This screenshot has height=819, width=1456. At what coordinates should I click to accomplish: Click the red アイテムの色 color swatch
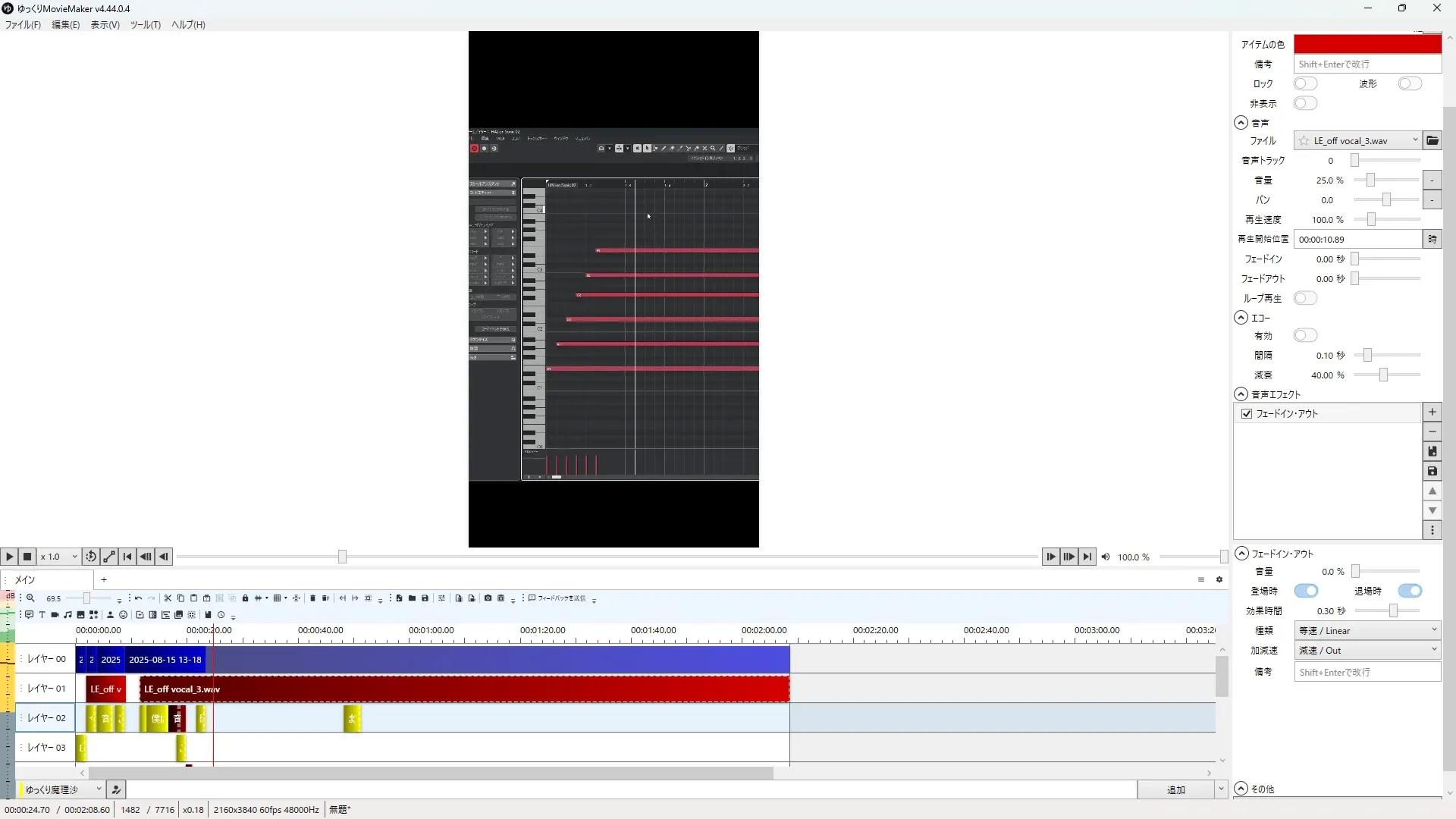tap(1367, 44)
